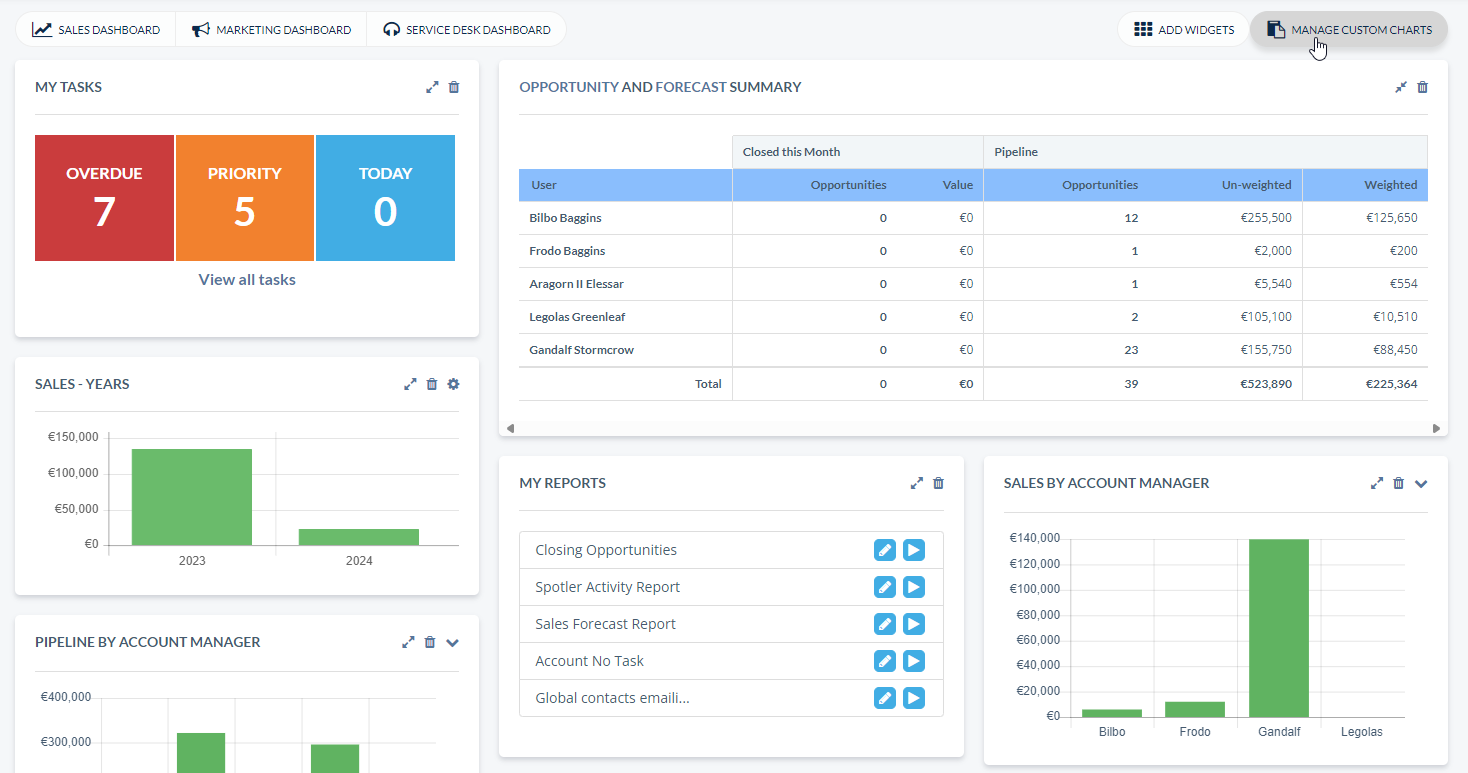This screenshot has width=1468, height=773.
Task: Expand the My Reports widget
Action: 916,483
